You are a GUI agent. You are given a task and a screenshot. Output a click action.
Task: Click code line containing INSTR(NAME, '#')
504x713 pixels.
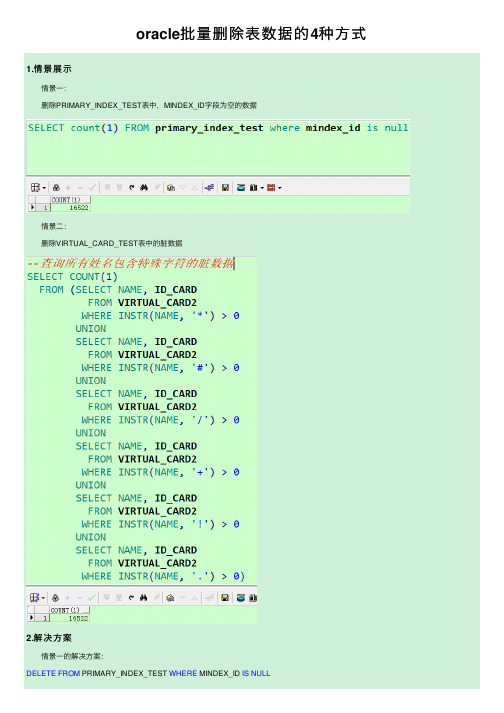tap(161, 368)
